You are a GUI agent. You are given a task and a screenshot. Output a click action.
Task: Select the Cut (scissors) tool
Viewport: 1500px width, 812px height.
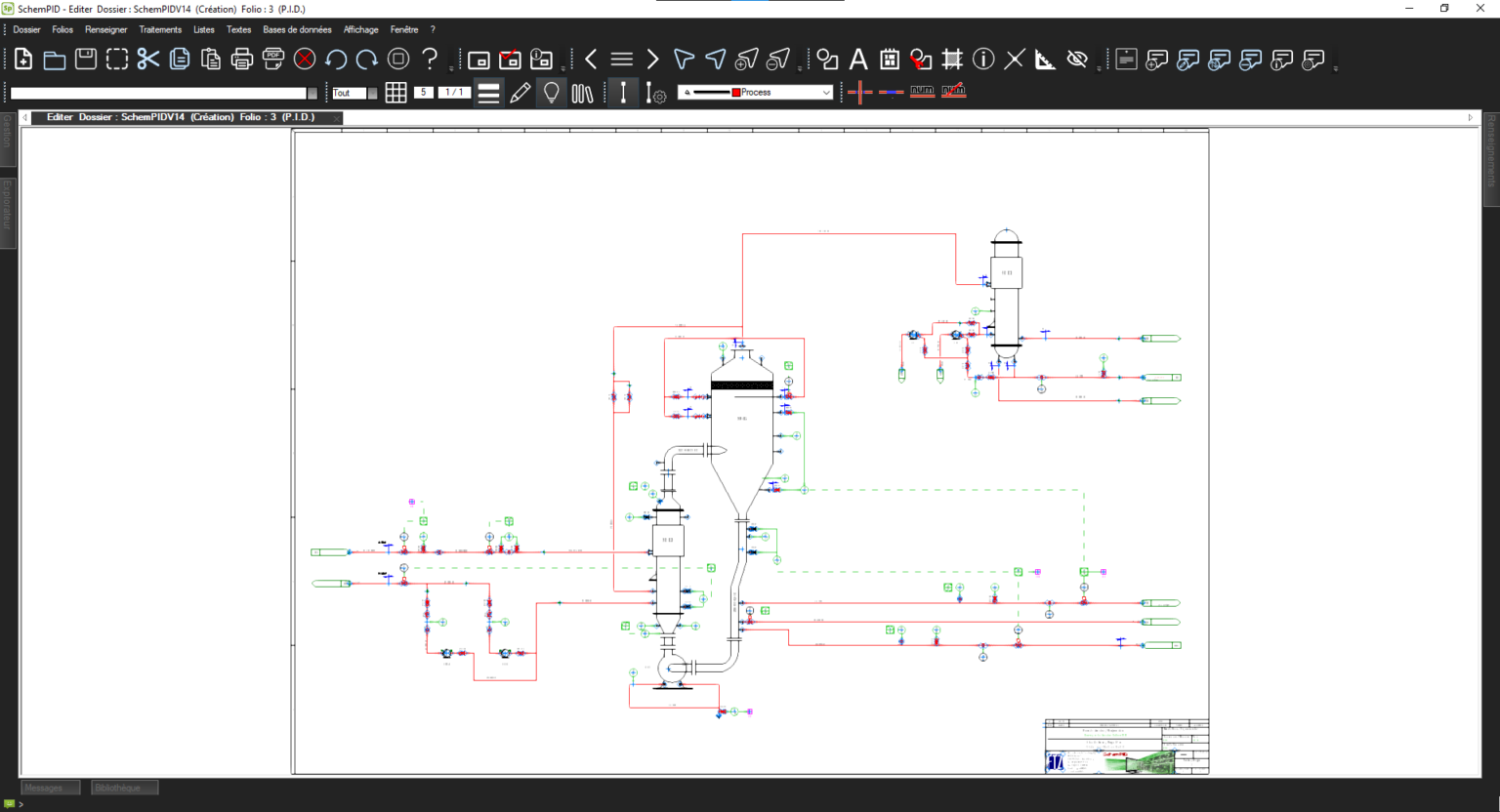click(147, 59)
